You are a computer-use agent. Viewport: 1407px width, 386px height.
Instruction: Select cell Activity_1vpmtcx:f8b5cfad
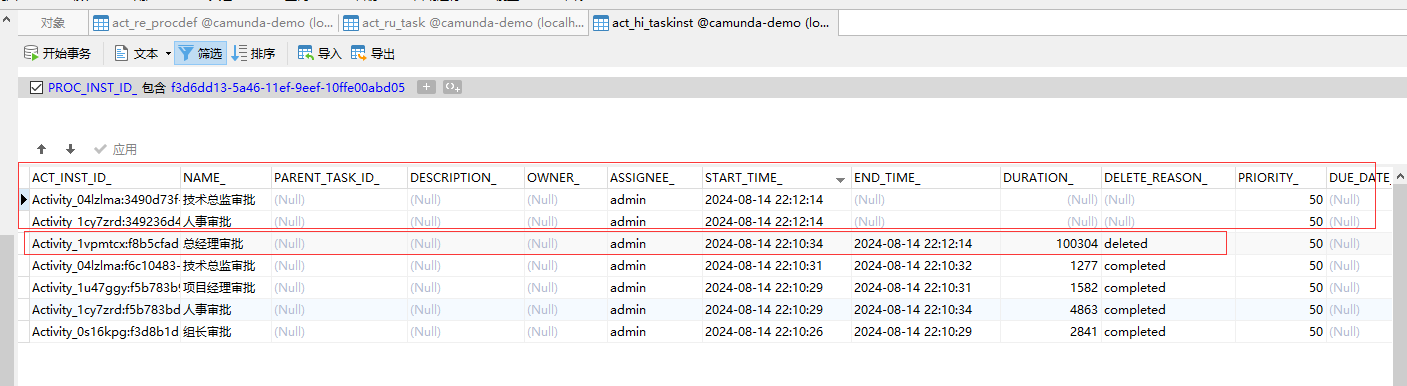click(105, 244)
